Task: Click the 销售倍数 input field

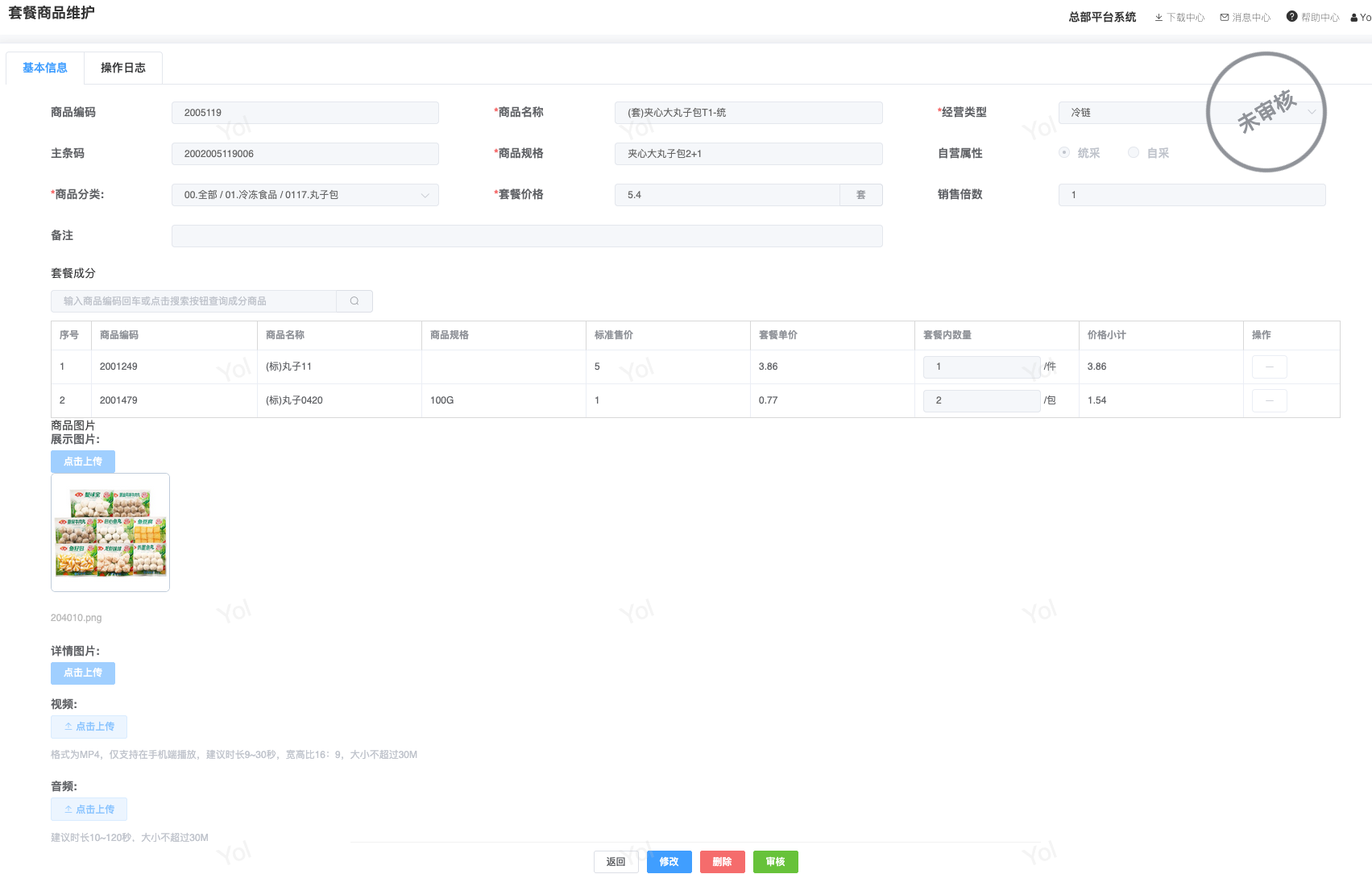Action: tap(1192, 195)
